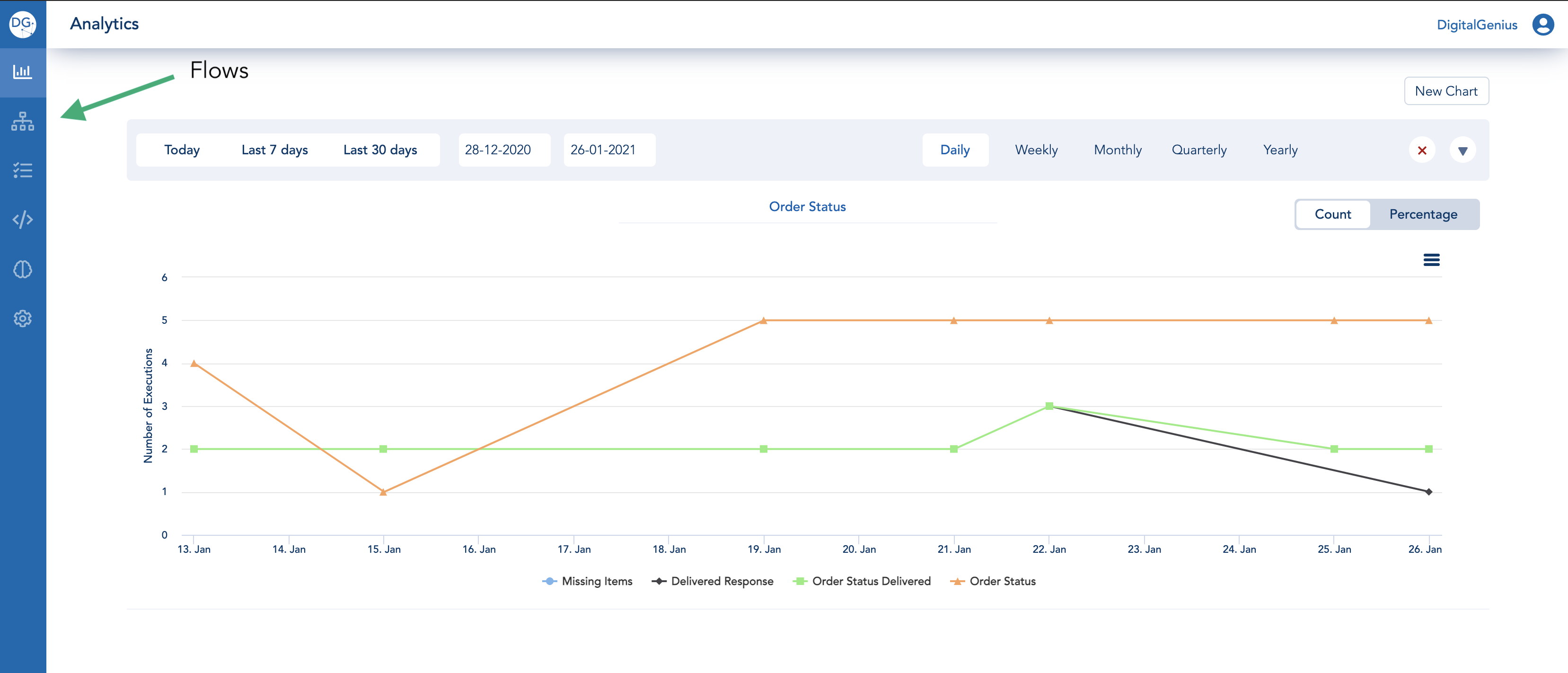This screenshot has height=673, width=1568.
Task: Select the Today date range
Action: [x=182, y=150]
